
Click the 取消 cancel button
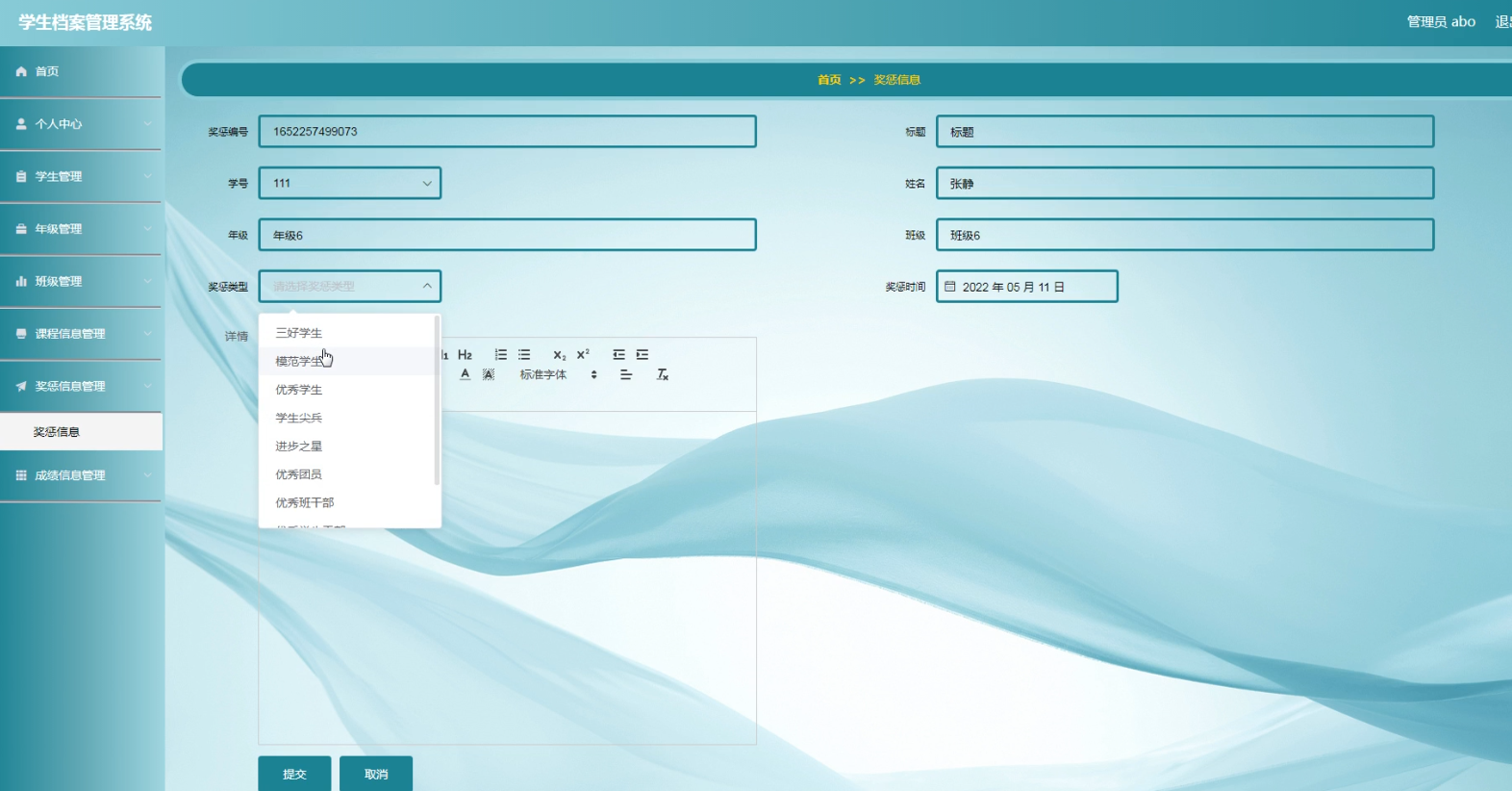(x=376, y=774)
